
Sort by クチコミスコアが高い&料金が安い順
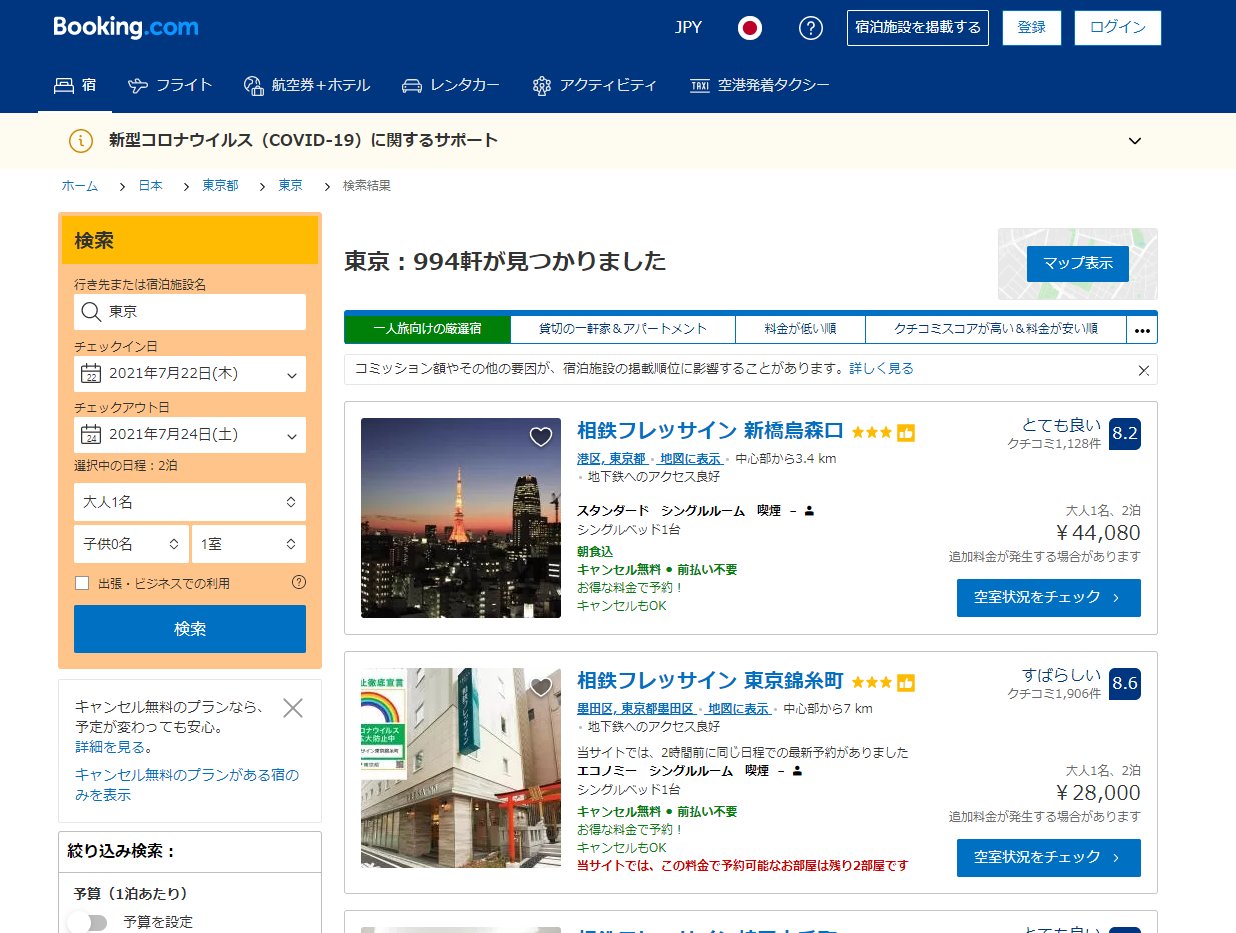(996, 329)
